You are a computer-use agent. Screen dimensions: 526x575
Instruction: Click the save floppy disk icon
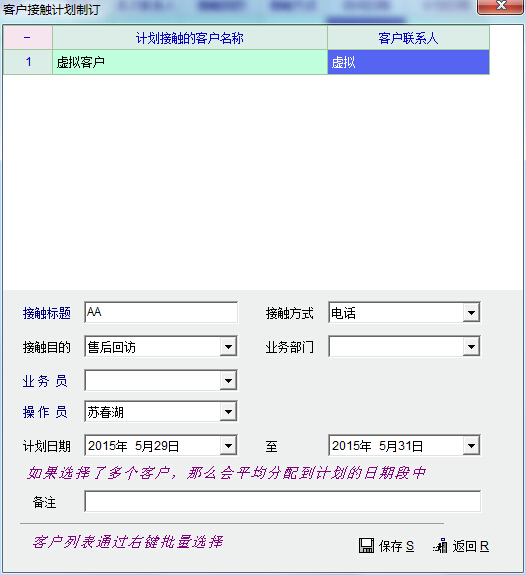366,546
